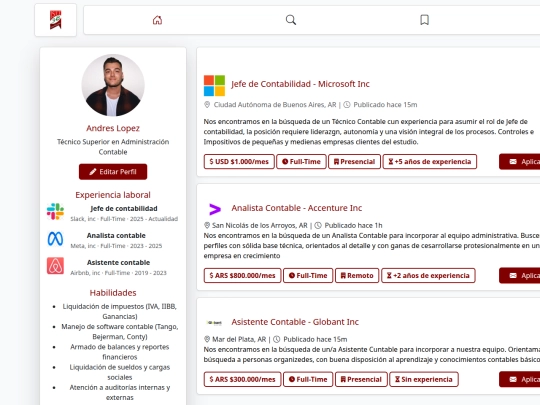Click clock icon beside Publicado hace 1h
This screenshot has width=540, height=405.
[x=318, y=225]
